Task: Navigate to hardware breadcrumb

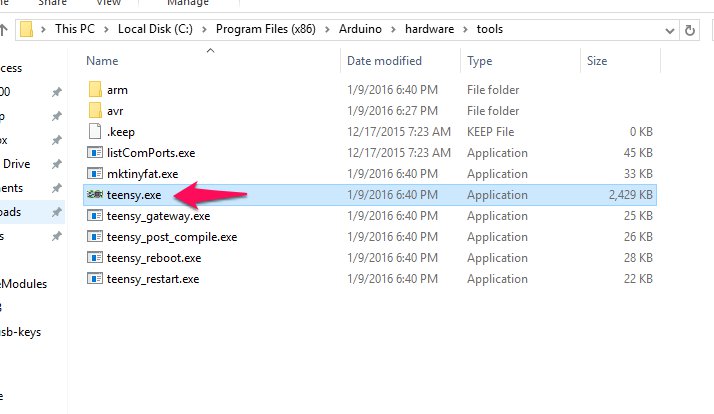Action: pos(429,29)
